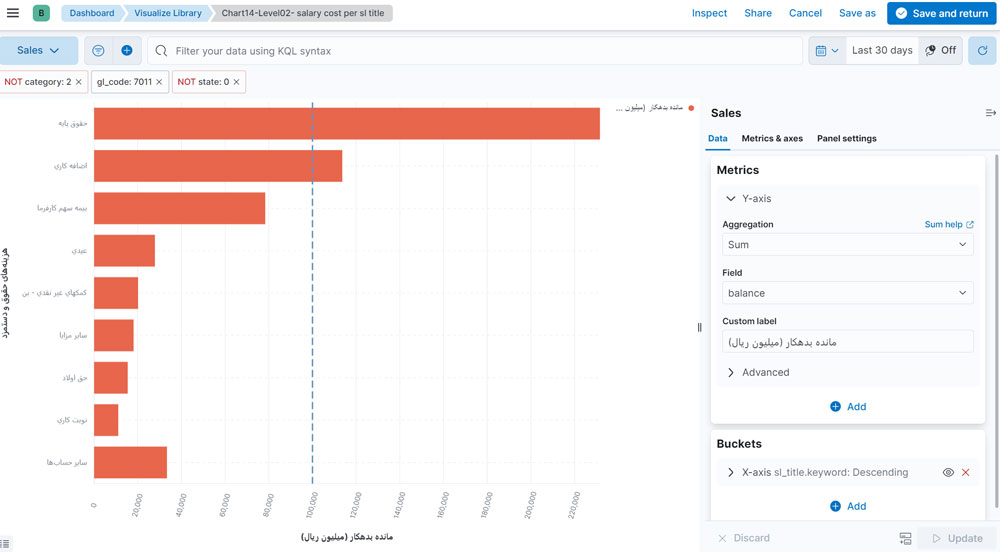Click Save and return button
Viewport: 1000px width, 552px height.
[940, 13]
